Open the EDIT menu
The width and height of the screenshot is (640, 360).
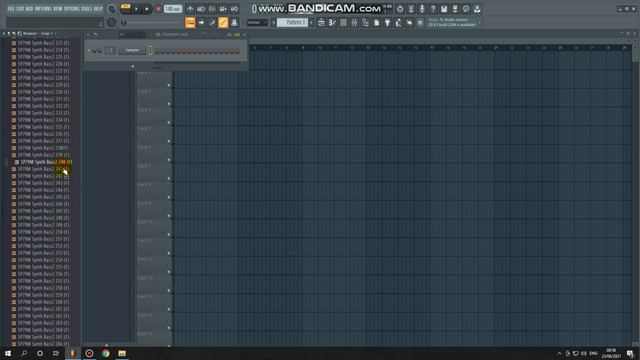pyautogui.click(x=20, y=9)
